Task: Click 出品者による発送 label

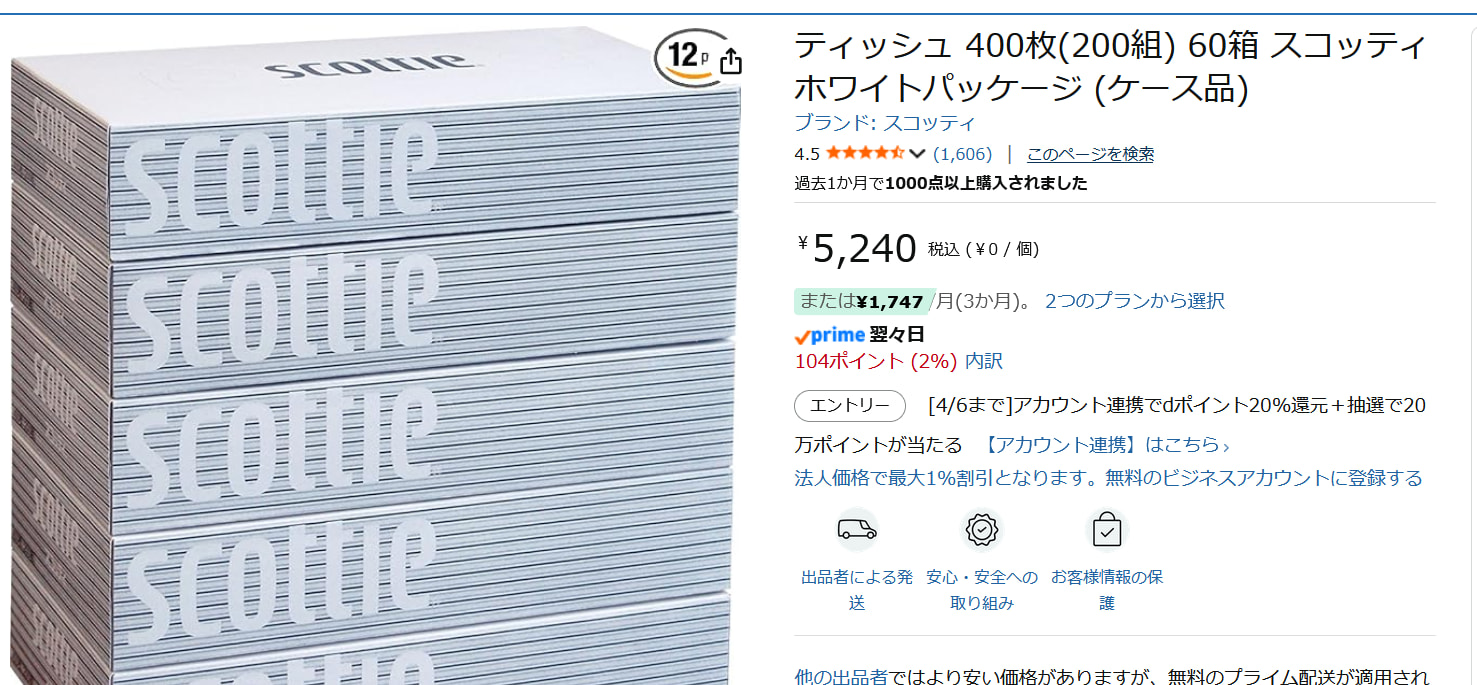Action: tap(857, 590)
